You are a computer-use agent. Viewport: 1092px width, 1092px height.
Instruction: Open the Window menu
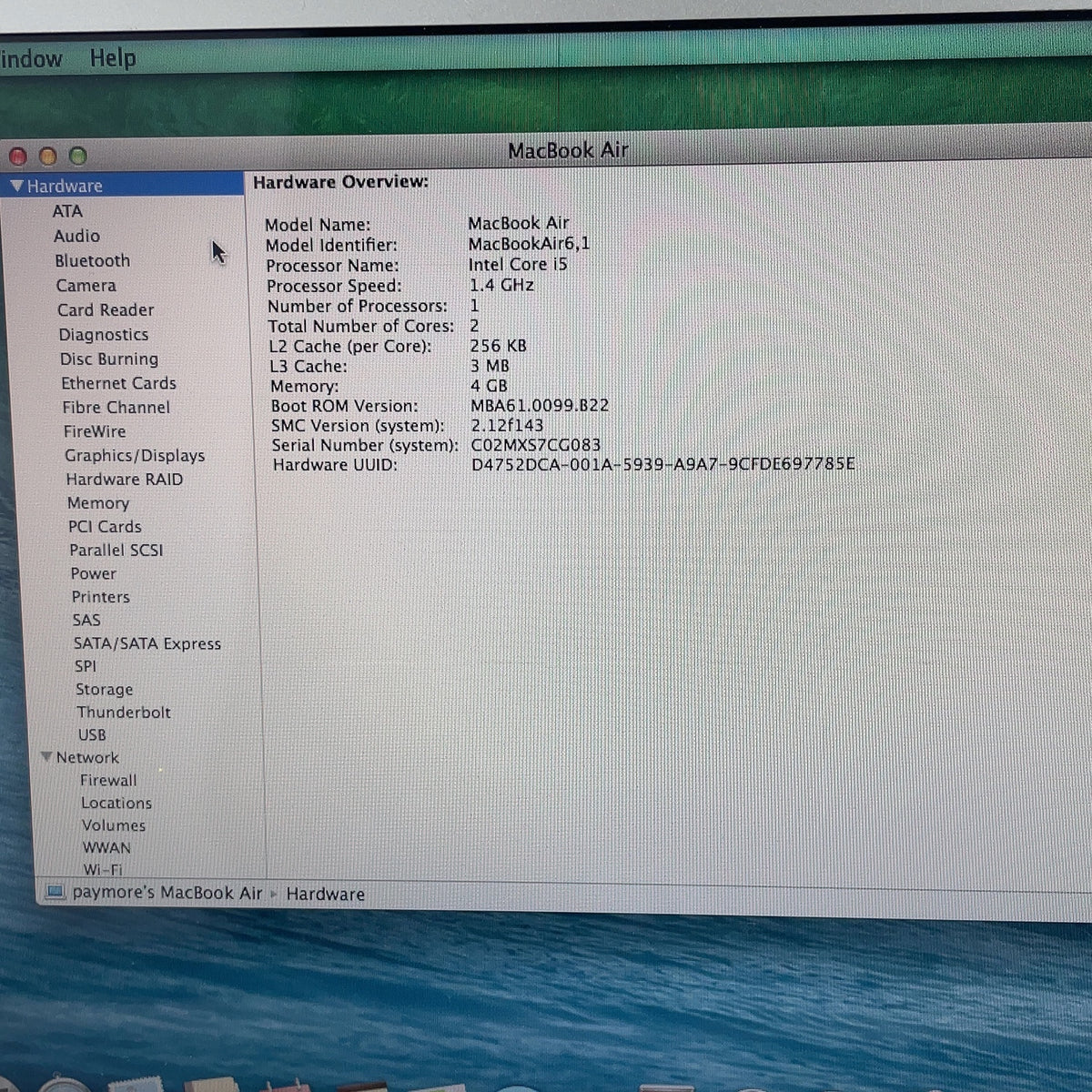click(x=31, y=59)
